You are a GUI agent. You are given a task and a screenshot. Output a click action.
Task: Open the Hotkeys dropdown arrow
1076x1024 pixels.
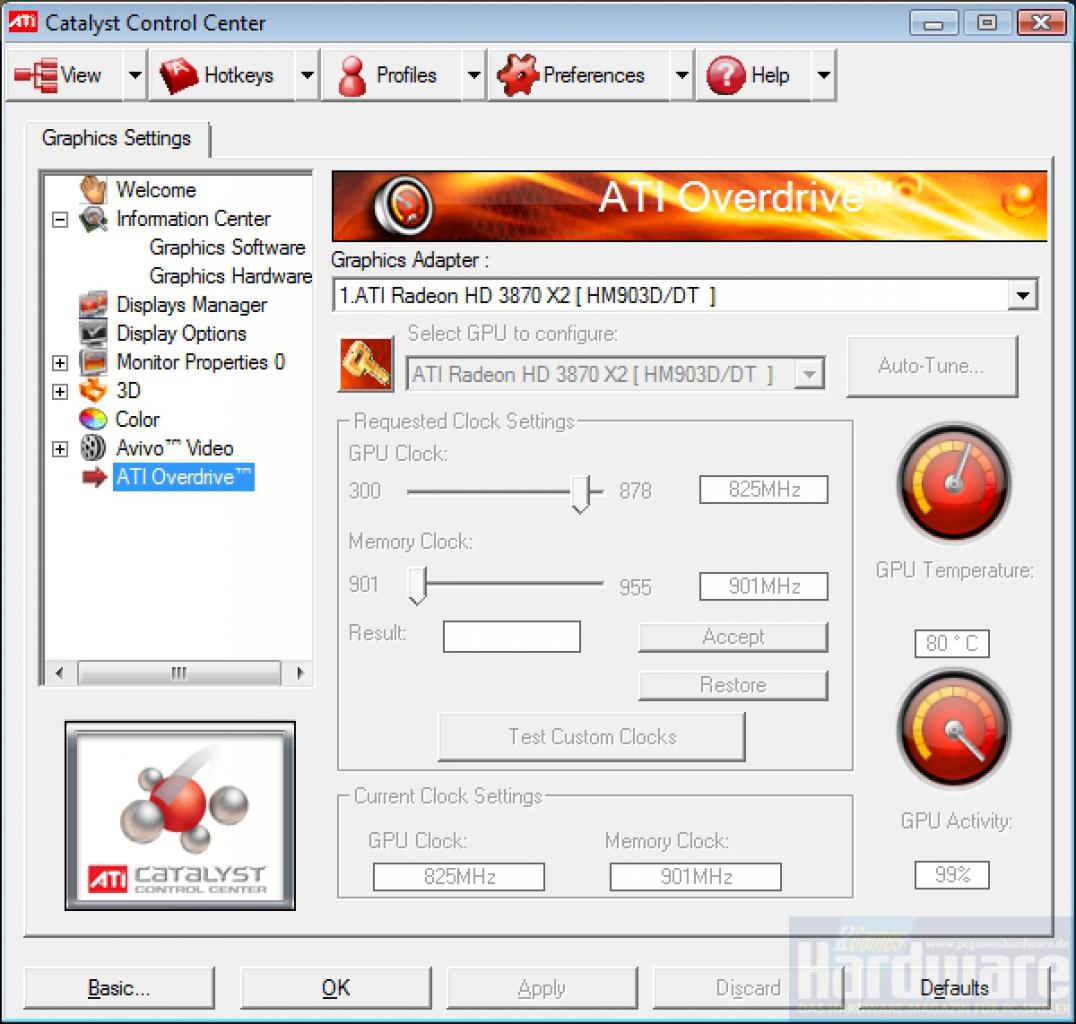[x=307, y=75]
